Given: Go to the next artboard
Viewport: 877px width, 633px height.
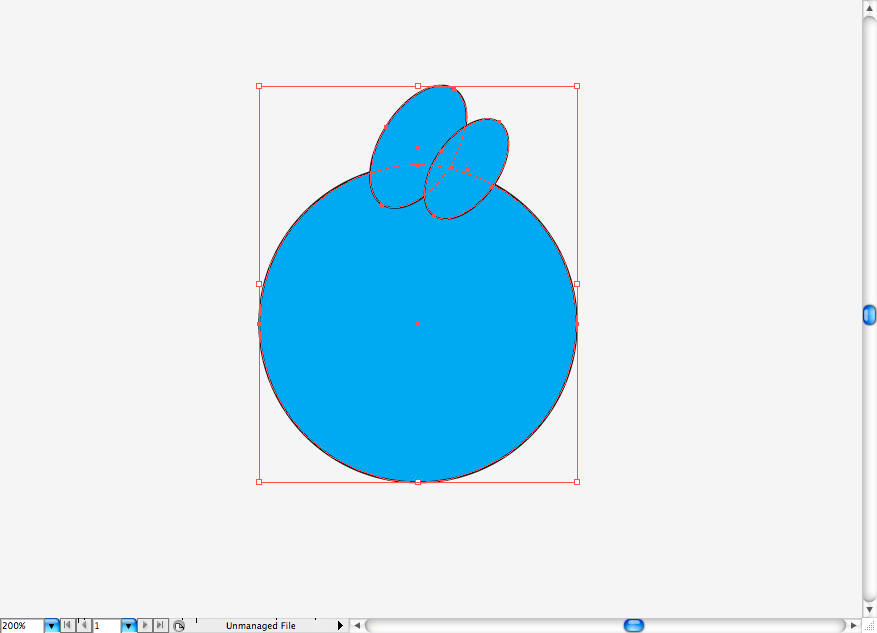Looking at the screenshot, I should point(145,625).
